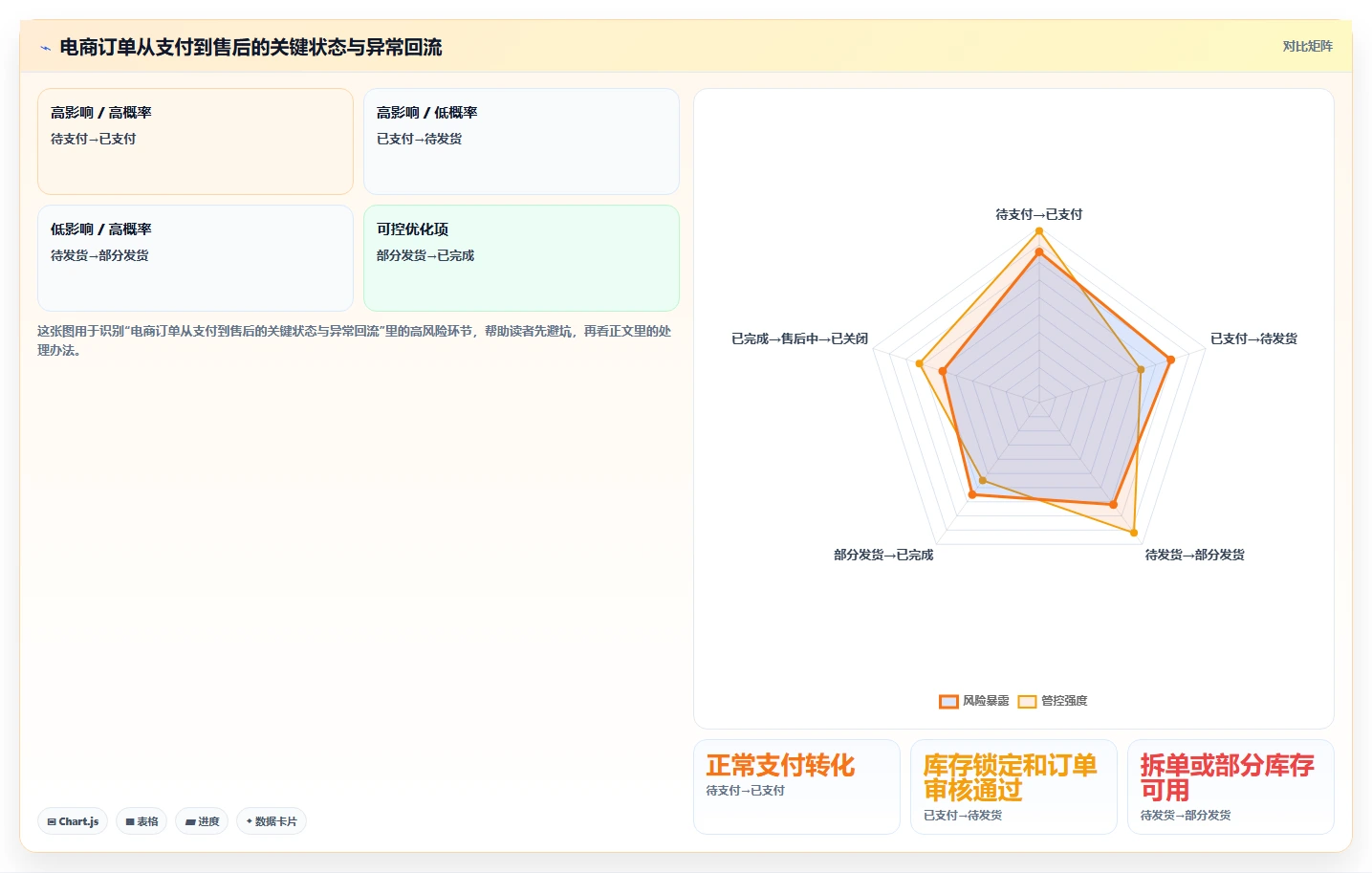Click the 对比矩阵 label in the header

click(x=1307, y=46)
